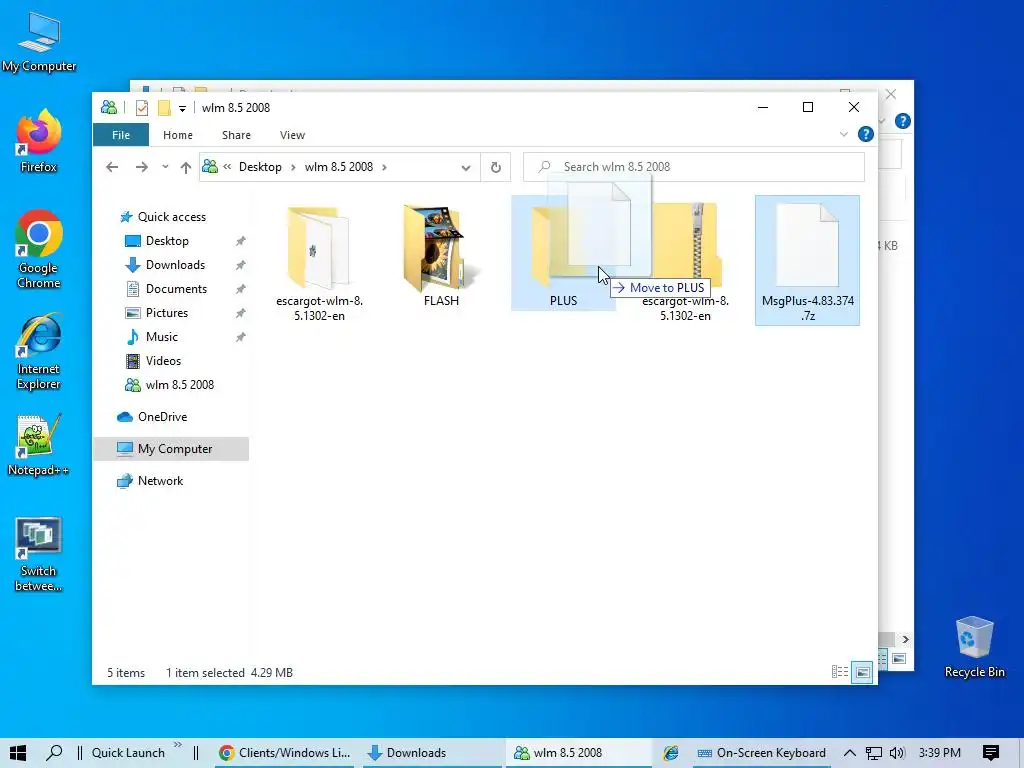Expand the ribbon with the chevron
Image resolution: width=1024 pixels, height=768 pixels.
[x=844, y=135]
